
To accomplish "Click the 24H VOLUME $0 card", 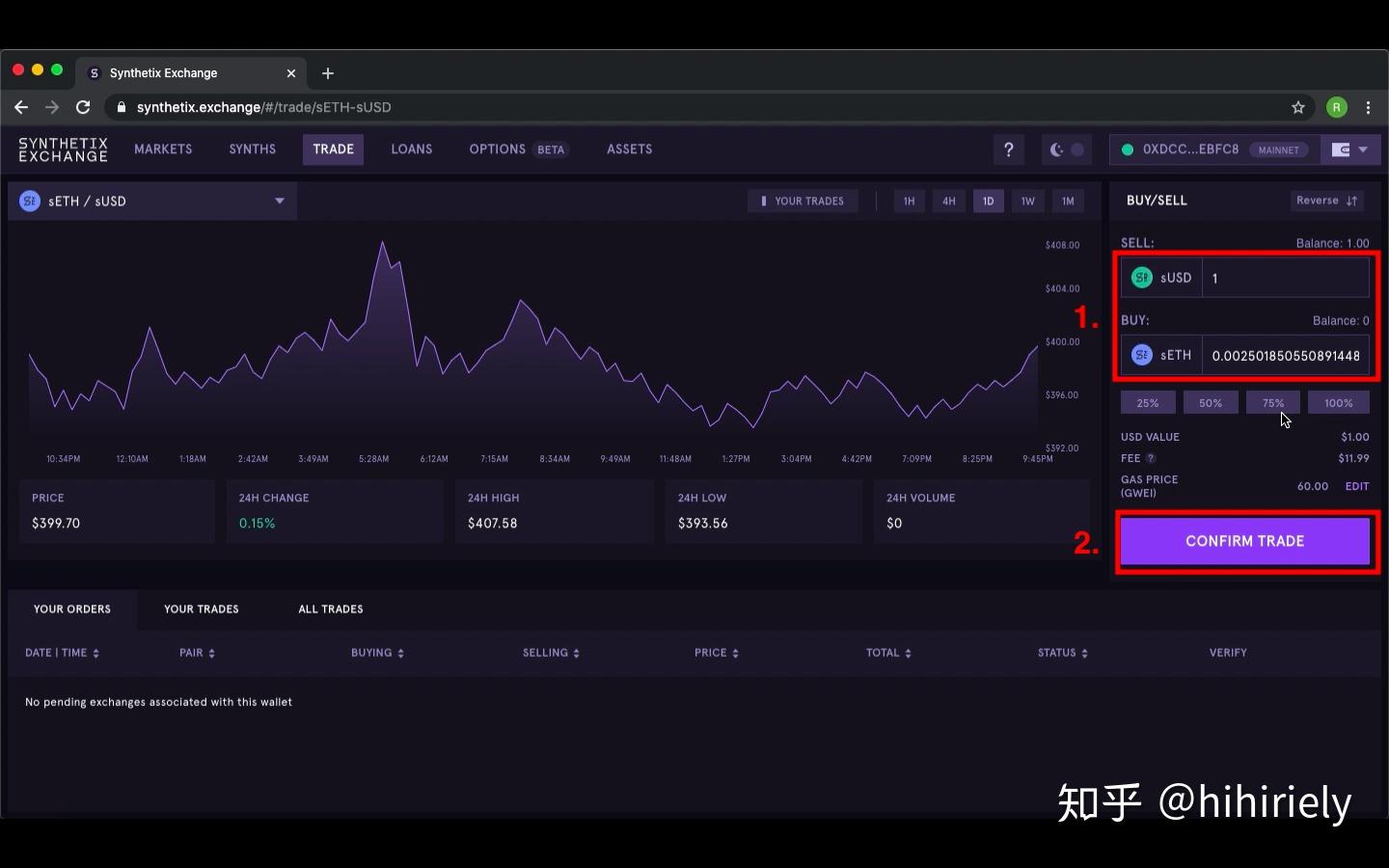I will click(x=982, y=511).
